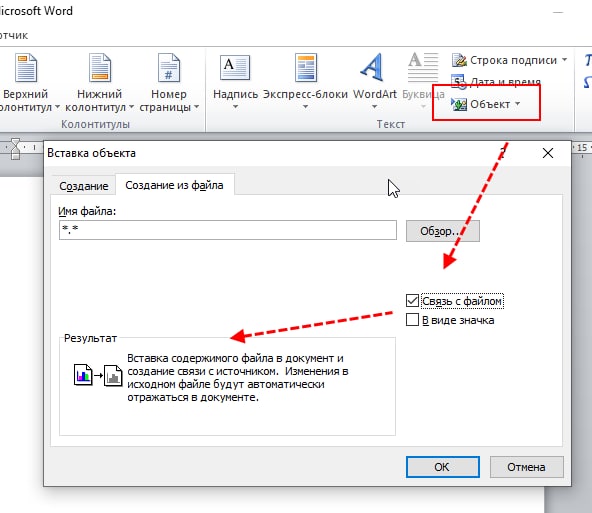592x513 pixels.
Task: Expand the Нижний колонтитул dropdown arrow
Action: click(x=131, y=107)
